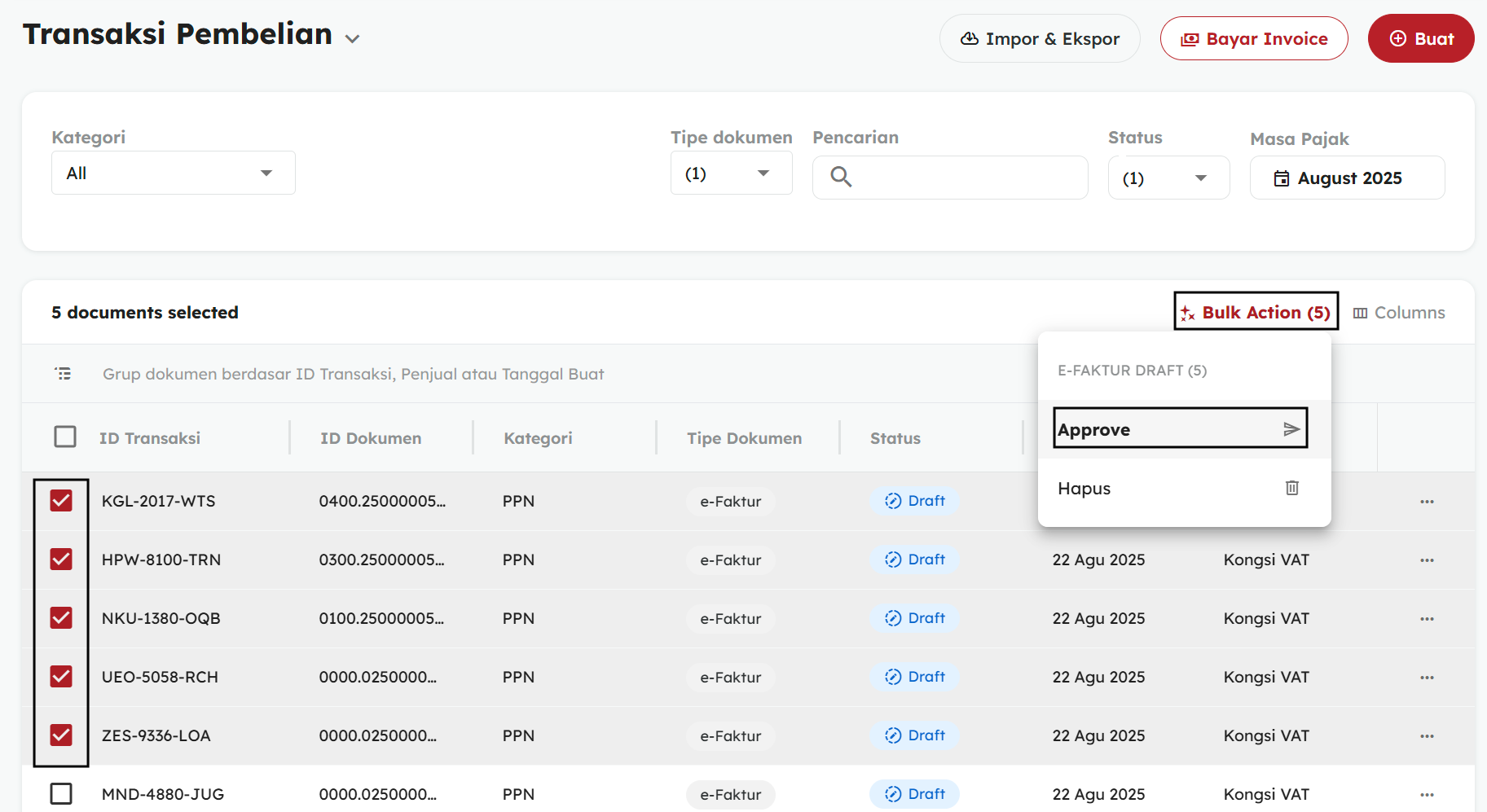Toggle the select-all header checkbox
This screenshot has height=812, width=1487.
click(x=65, y=437)
